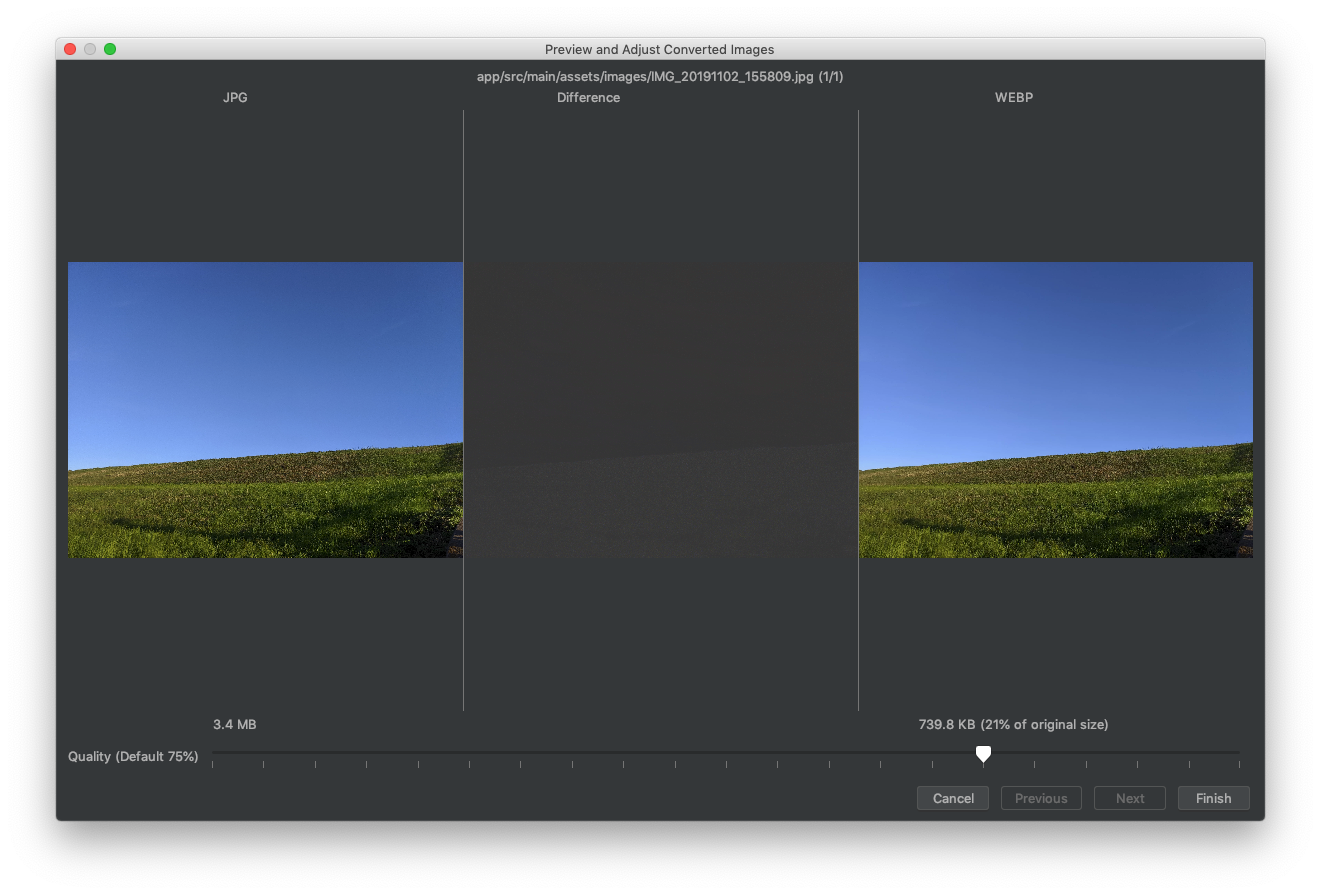Click the Finish button to apply conversion
Screen dimensions: 1321x895
click(x=1213, y=798)
